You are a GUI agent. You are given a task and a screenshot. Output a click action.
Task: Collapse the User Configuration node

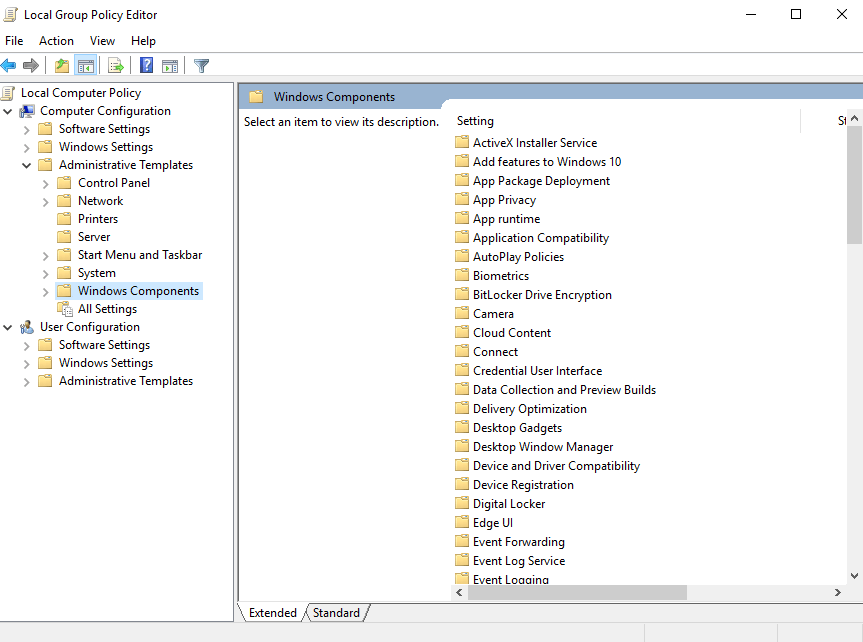tap(8, 327)
